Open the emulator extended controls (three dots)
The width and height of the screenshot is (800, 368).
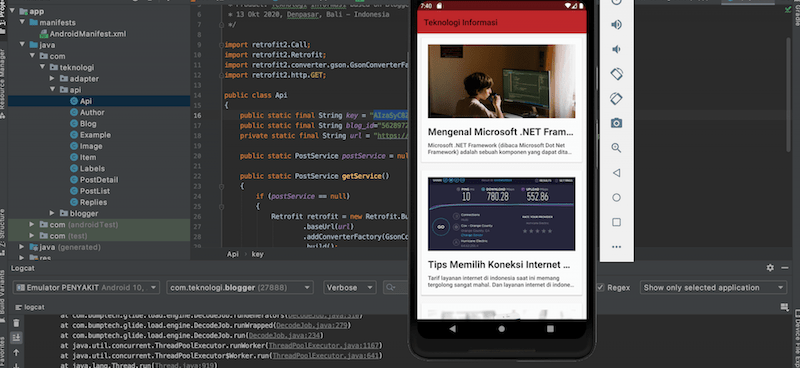click(x=616, y=247)
